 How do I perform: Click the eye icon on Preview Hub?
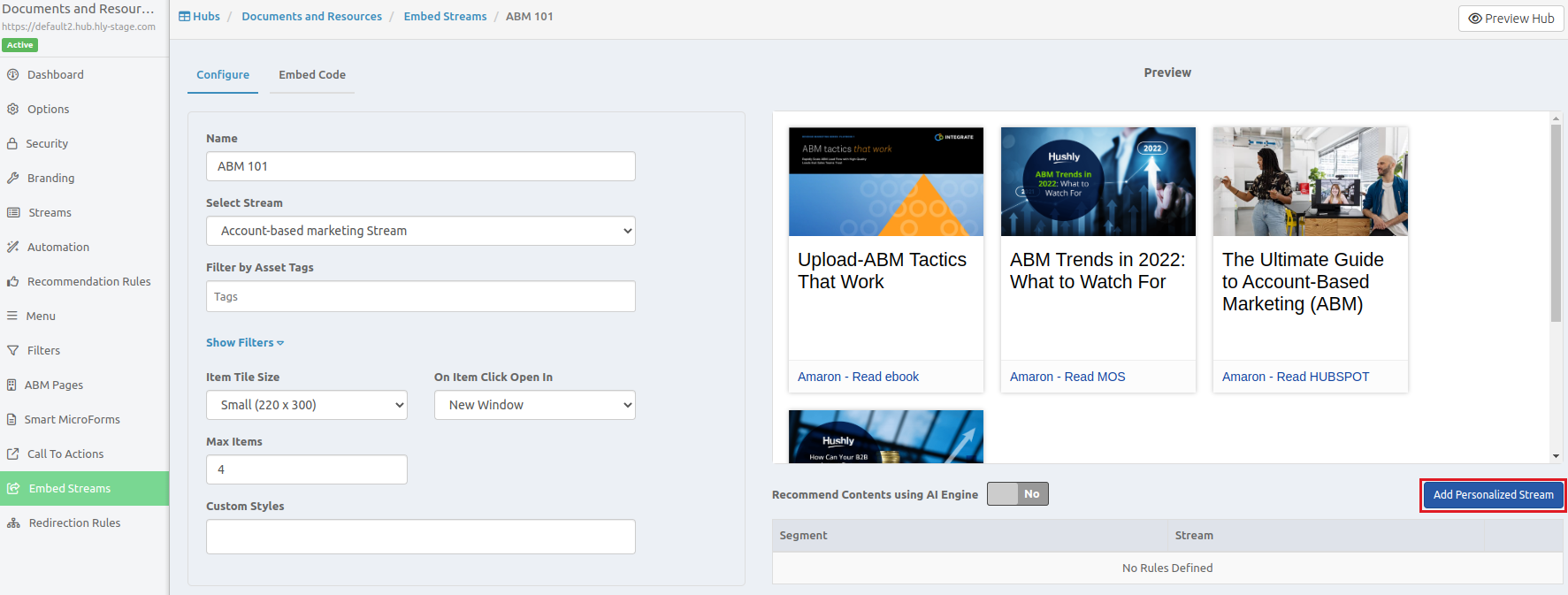(x=1475, y=19)
